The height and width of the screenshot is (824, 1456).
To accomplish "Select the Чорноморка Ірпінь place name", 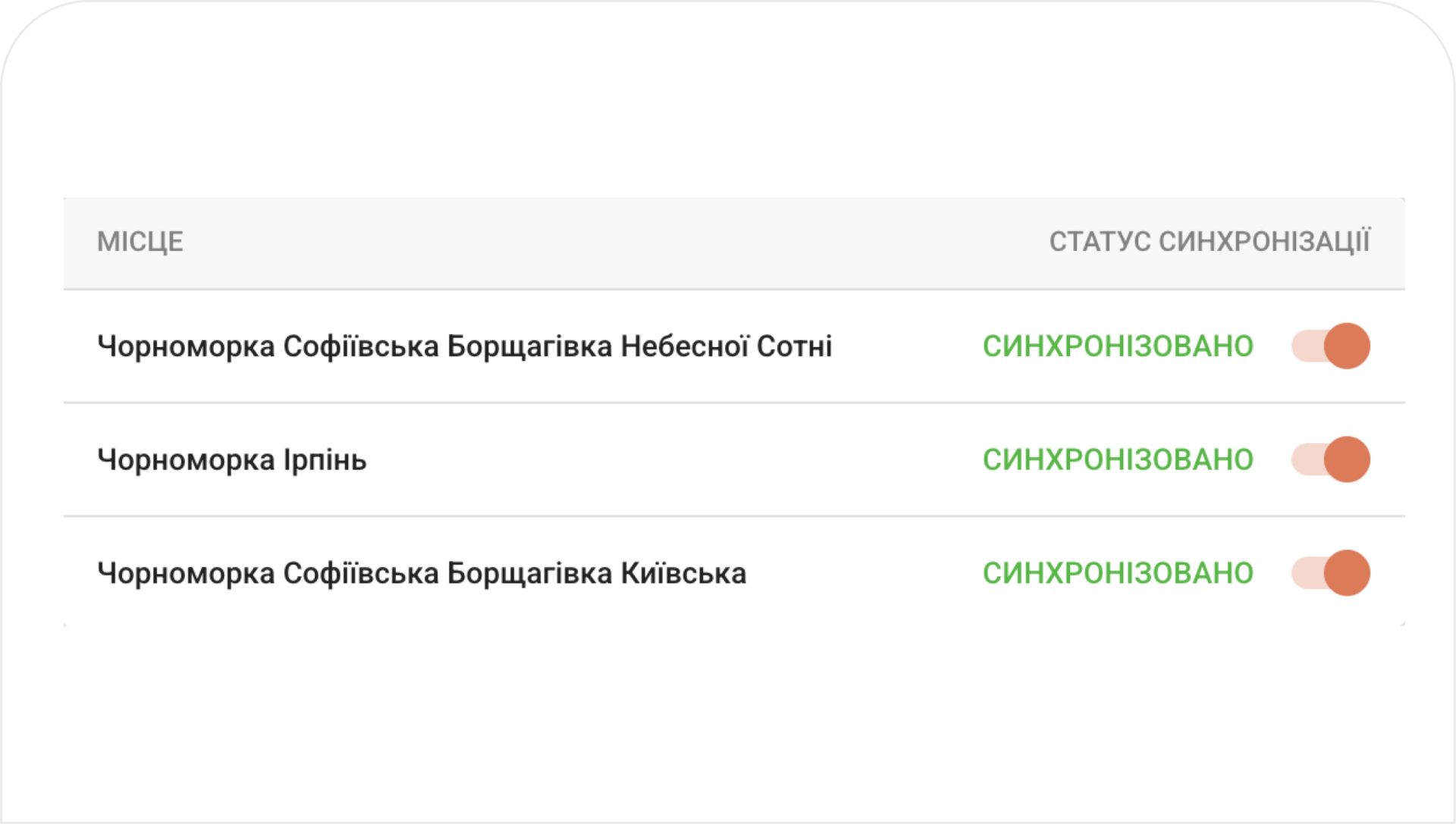I will (232, 460).
